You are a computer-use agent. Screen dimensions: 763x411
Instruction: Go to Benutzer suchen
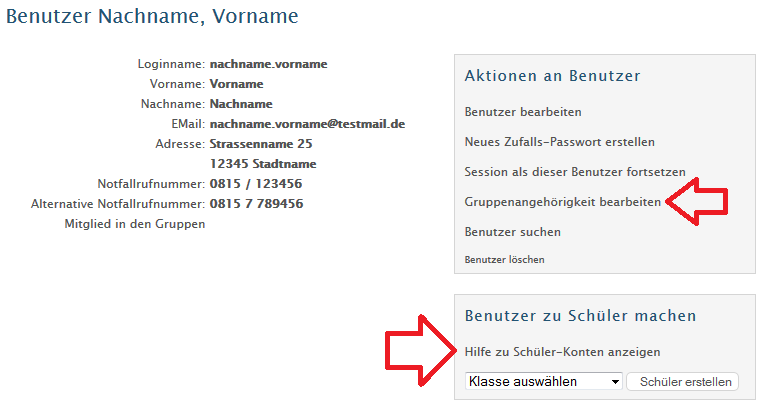click(x=513, y=232)
